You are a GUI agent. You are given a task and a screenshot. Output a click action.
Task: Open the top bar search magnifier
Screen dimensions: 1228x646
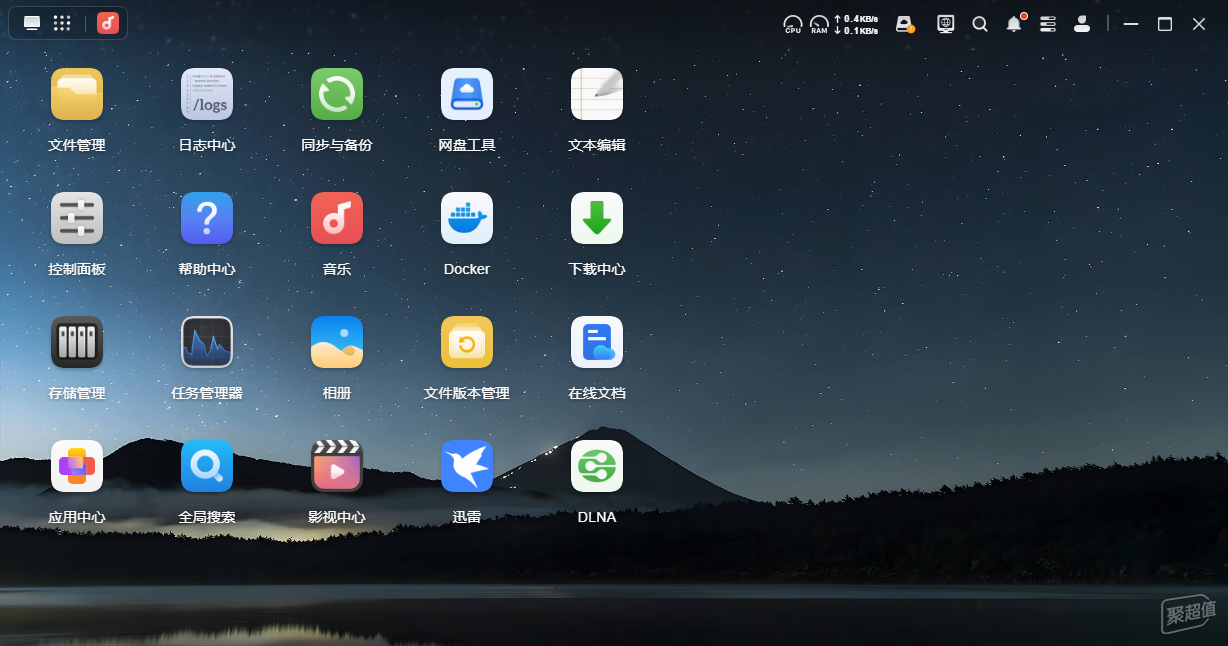(980, 24)
